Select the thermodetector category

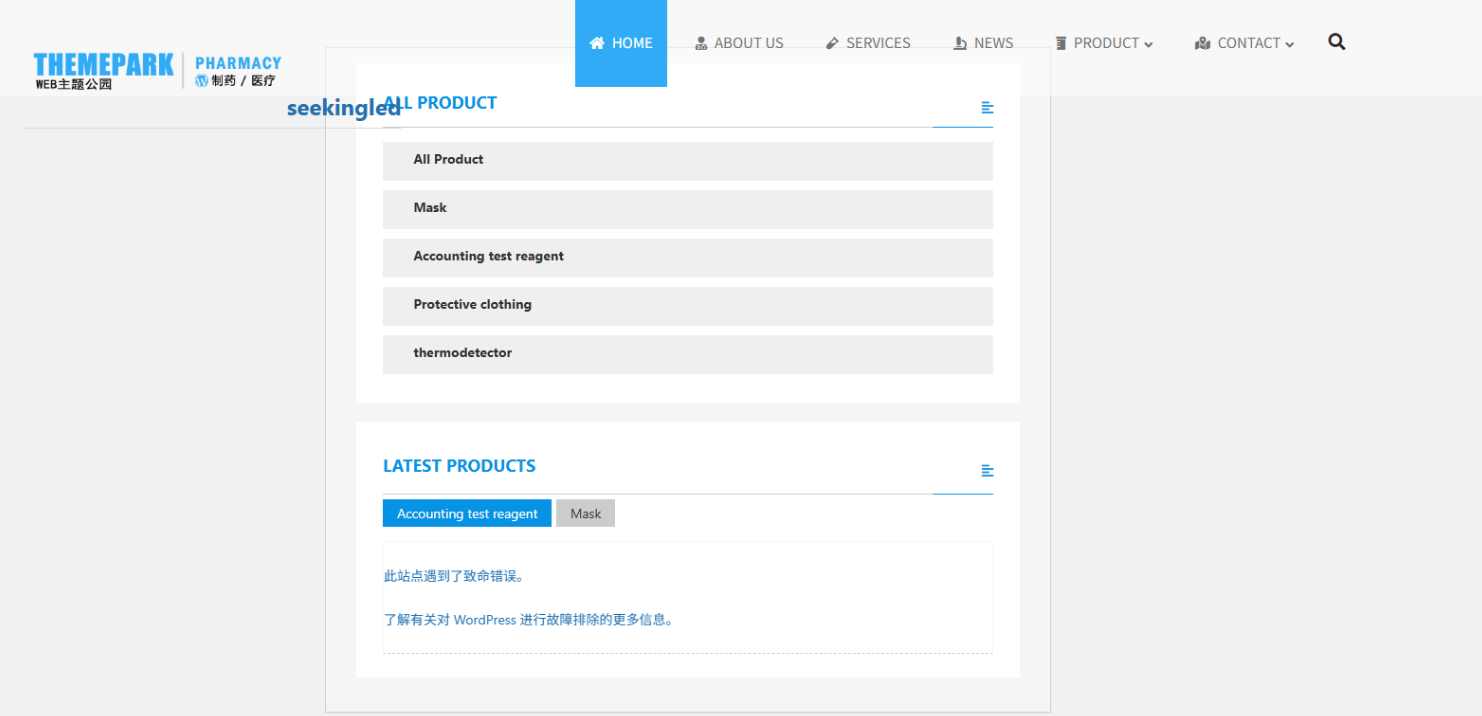point(463,352)
